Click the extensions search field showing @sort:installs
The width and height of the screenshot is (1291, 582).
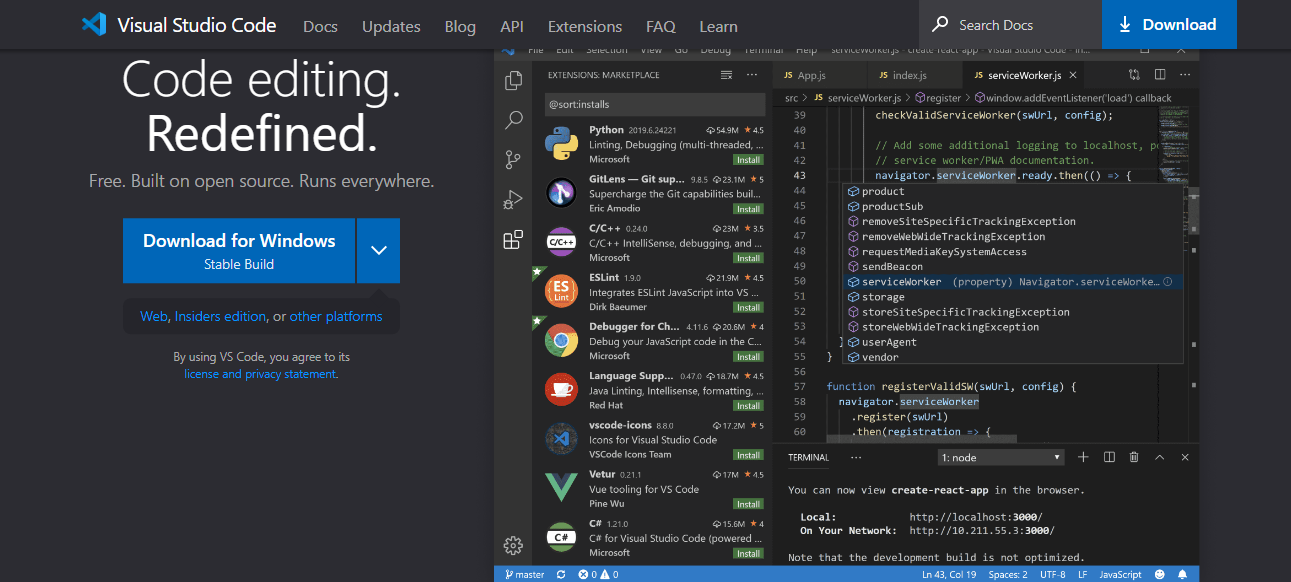(x=655, y=104)
